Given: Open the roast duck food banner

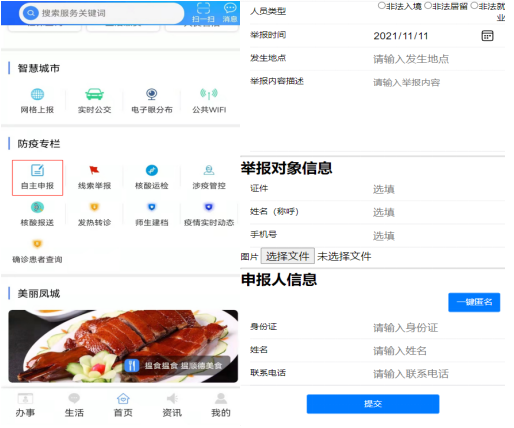Looking at the screenshot, I should [x=123, y=346].
